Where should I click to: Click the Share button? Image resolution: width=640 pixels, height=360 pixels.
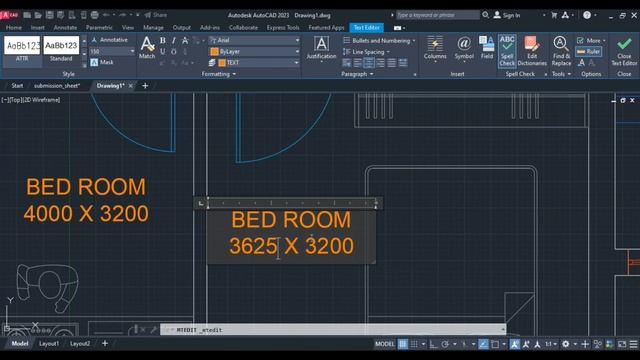point(156,15)
